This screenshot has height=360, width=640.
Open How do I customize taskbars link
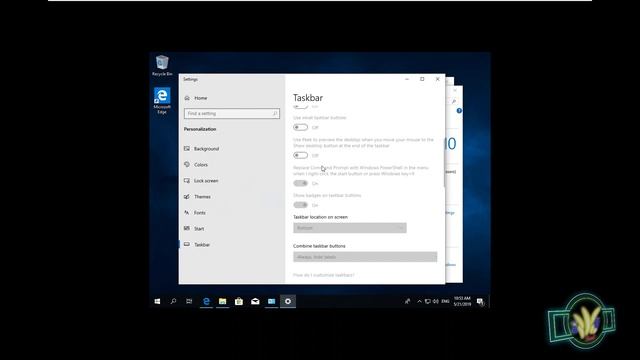tap(324, 275)
